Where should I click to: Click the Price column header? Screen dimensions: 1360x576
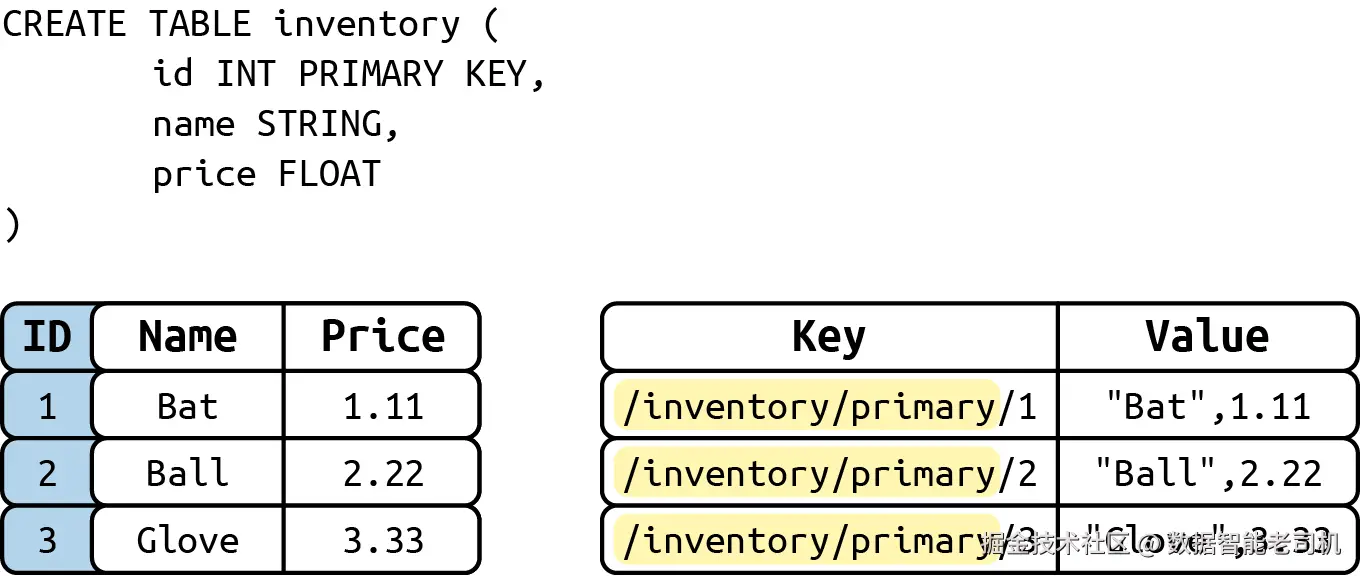(x=382, y=337)
